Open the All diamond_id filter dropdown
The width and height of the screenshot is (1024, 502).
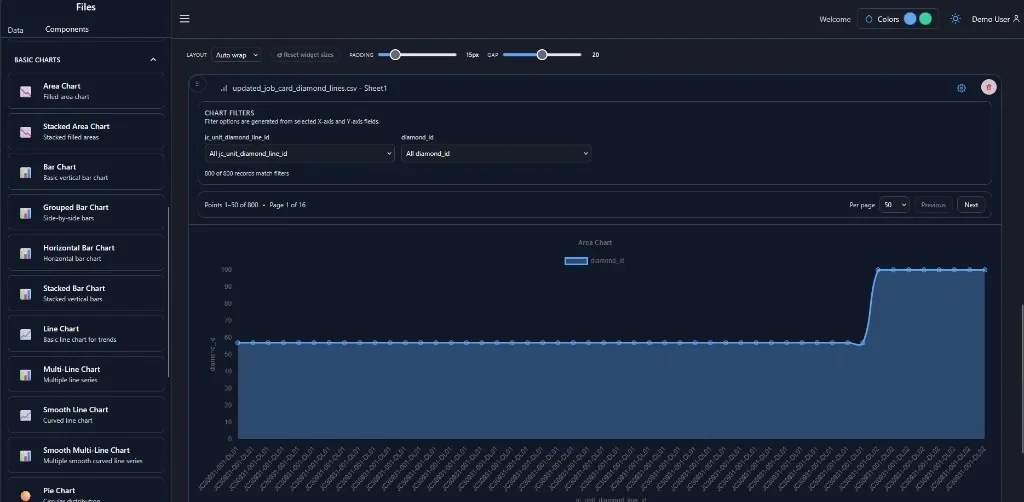tap(496, 153)
